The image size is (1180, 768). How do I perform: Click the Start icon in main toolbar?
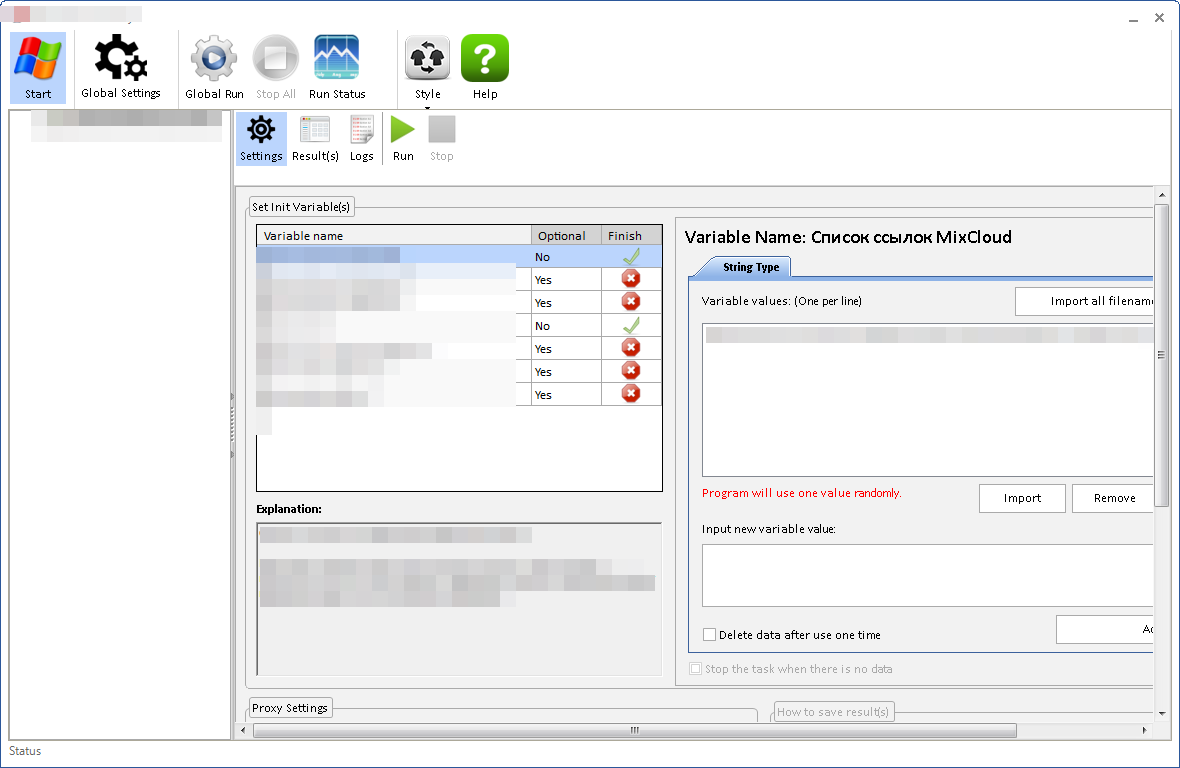pos(38,67)
